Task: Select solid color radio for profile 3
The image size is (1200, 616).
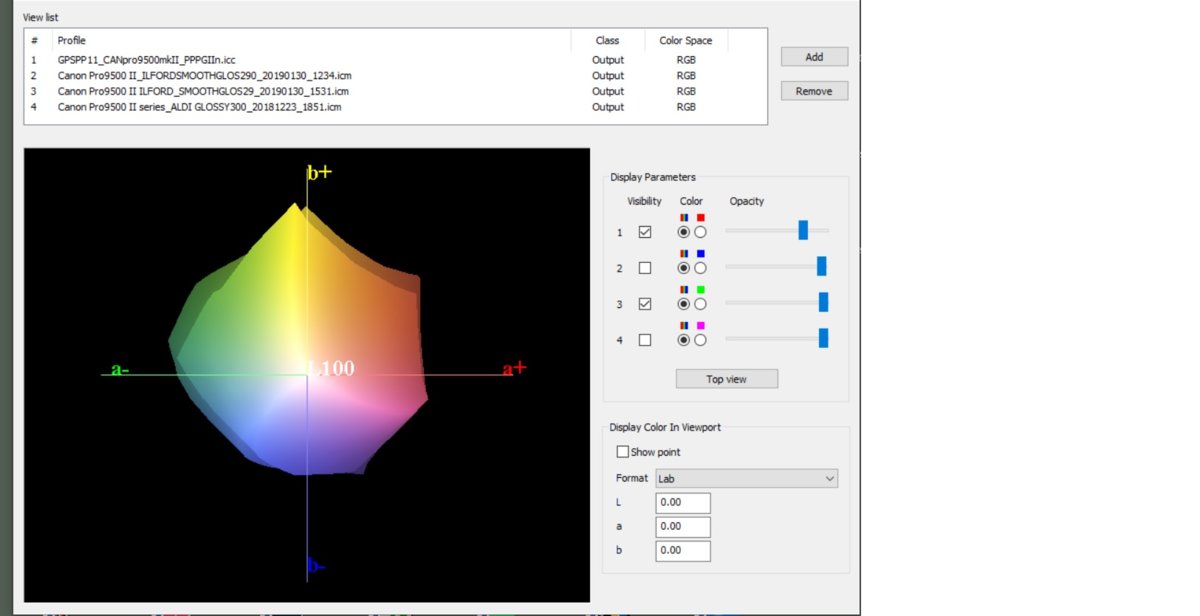Action: (x=700, y=304)
